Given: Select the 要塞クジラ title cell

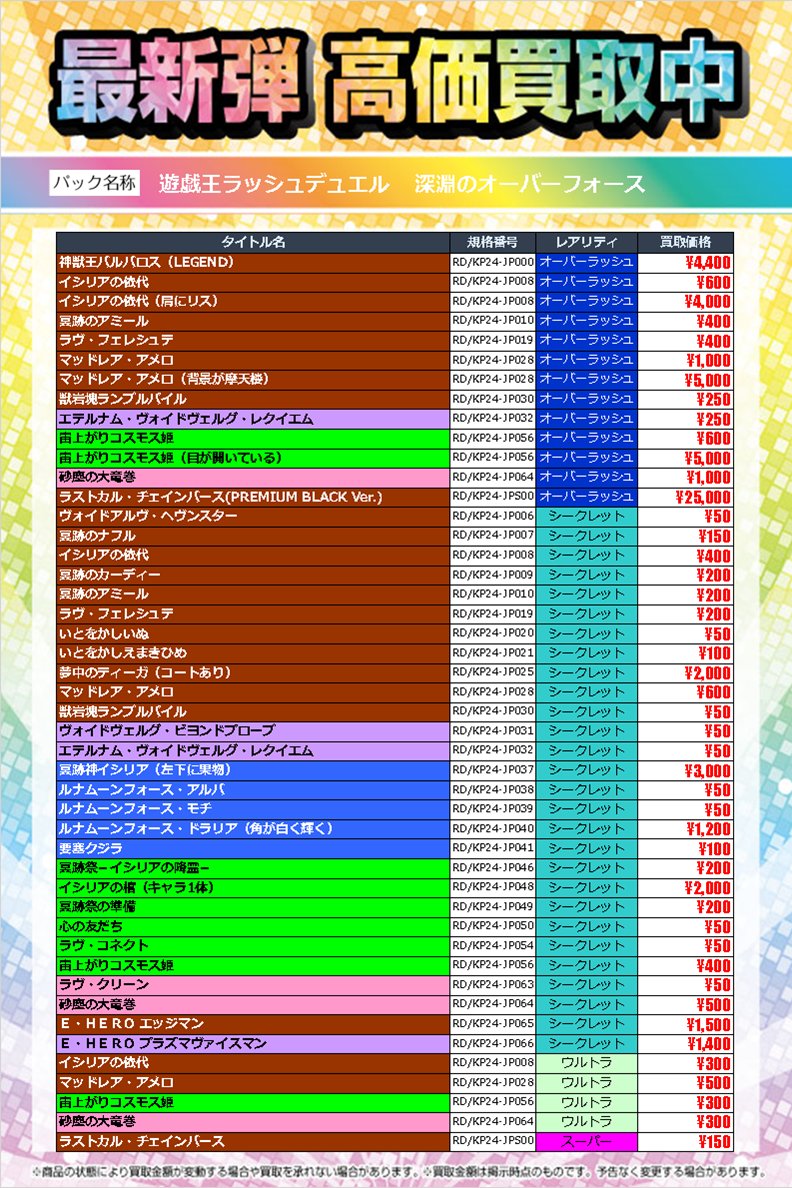Looking at the screenshot, I should coord(253,849).
